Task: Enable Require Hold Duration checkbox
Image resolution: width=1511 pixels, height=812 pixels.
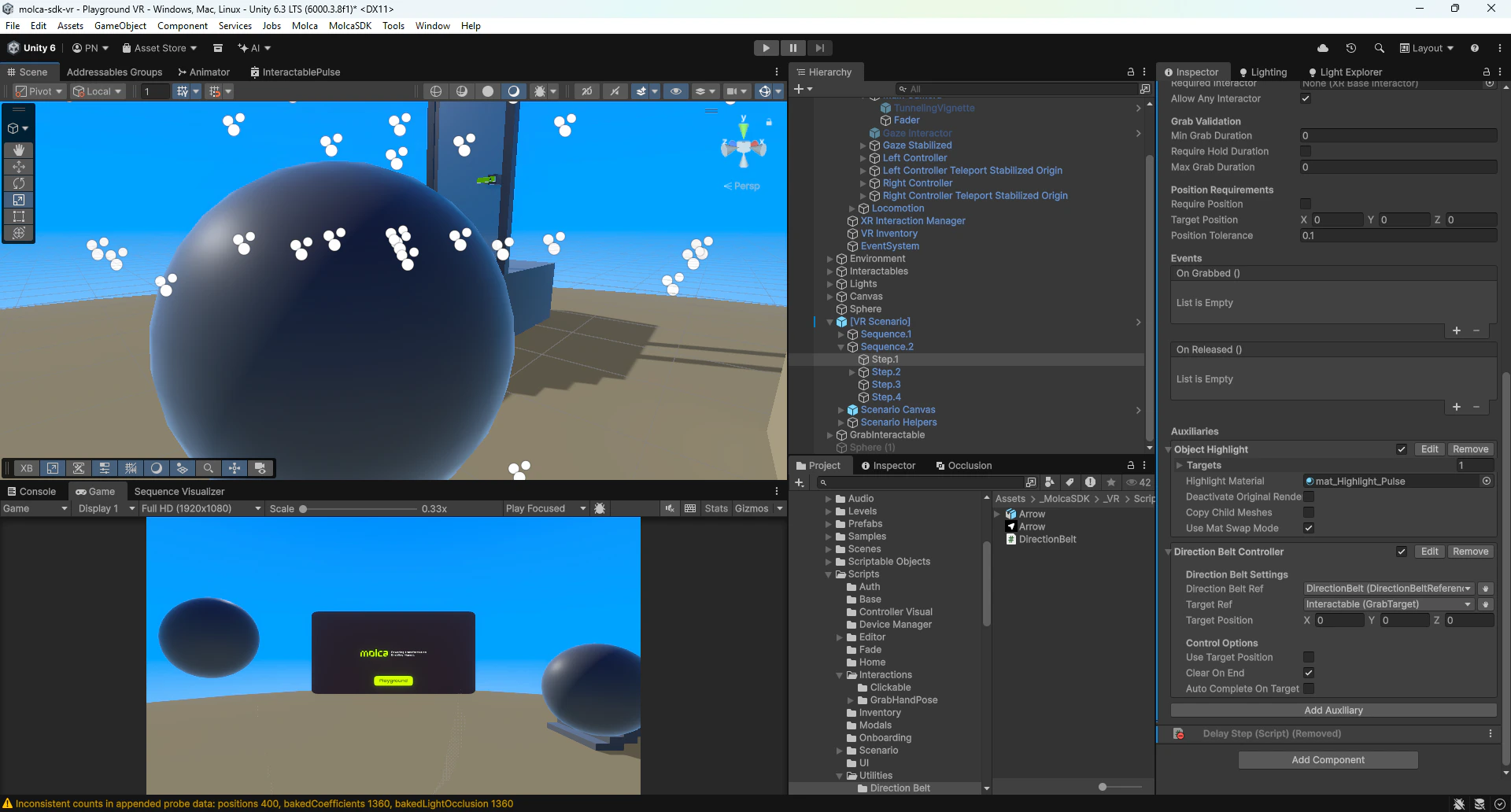Action: click(1306, 151)
